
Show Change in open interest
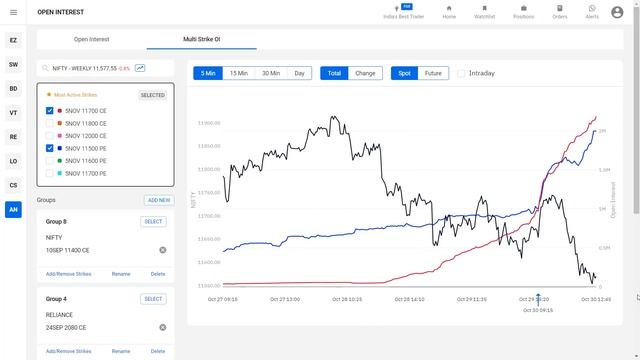point(365,73)
